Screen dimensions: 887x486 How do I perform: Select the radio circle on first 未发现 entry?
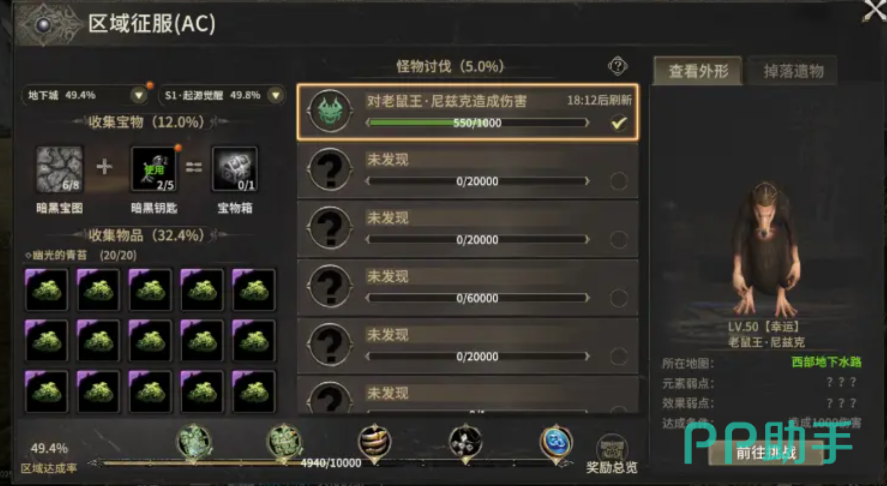pyautogui.click(x=619, y=181)
